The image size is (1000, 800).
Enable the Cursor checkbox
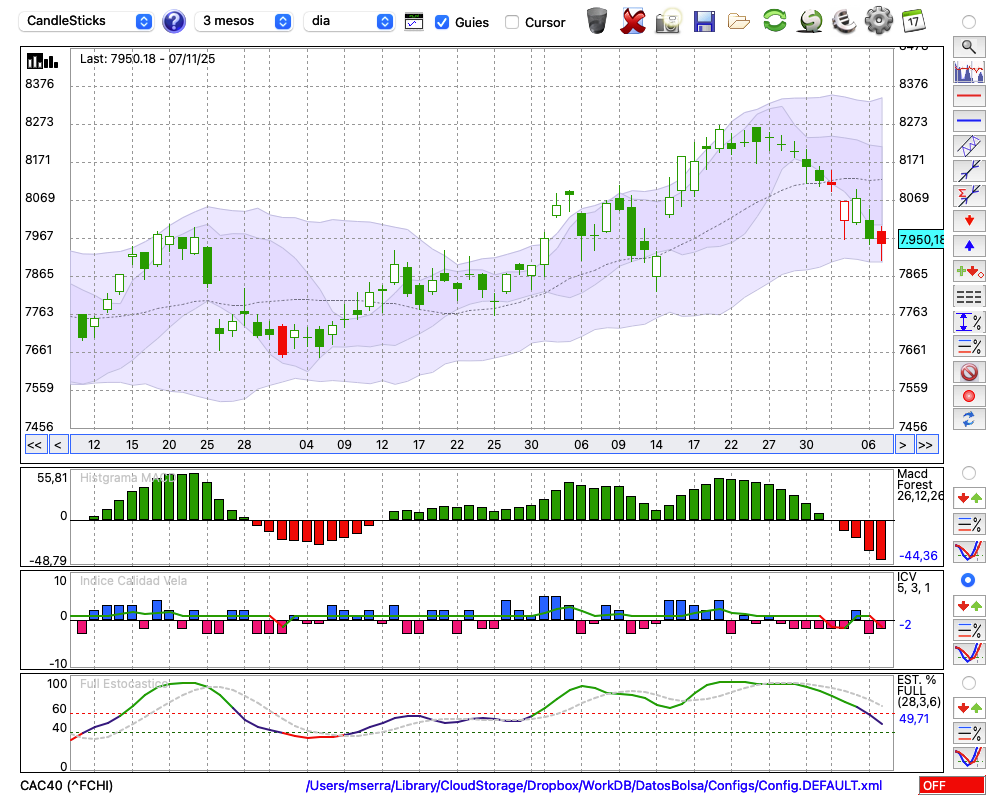[512, 22]
